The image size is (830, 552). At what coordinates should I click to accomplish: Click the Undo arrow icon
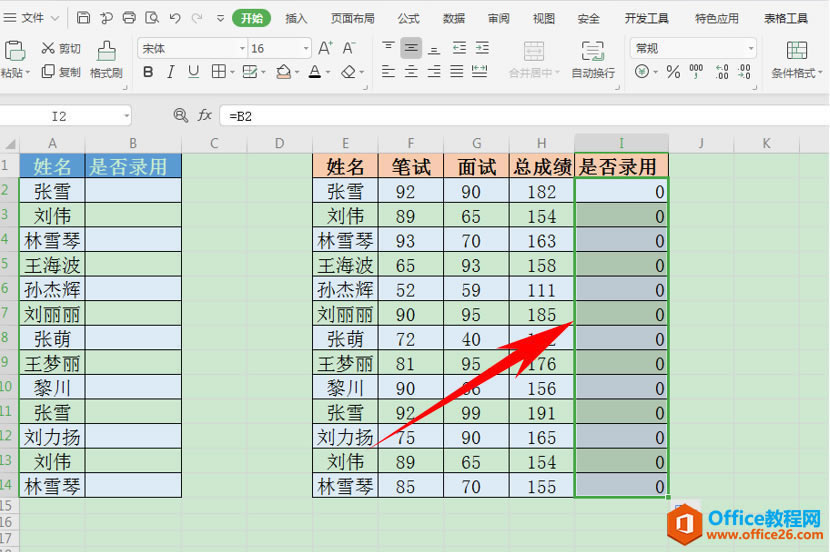pyautogui.click(x=175, y=17)
